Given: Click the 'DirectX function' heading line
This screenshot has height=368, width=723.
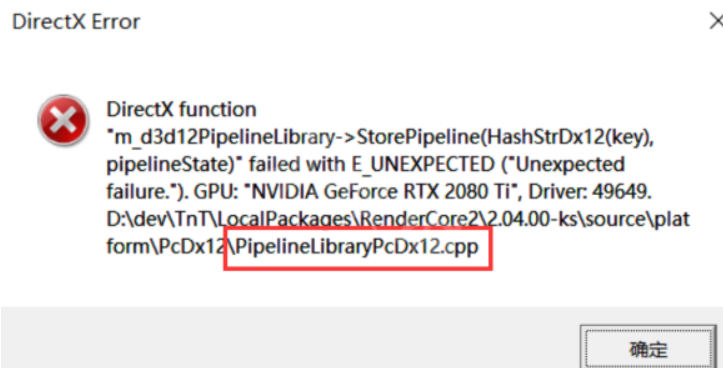Looking at the screenshot, I should 181,110.
